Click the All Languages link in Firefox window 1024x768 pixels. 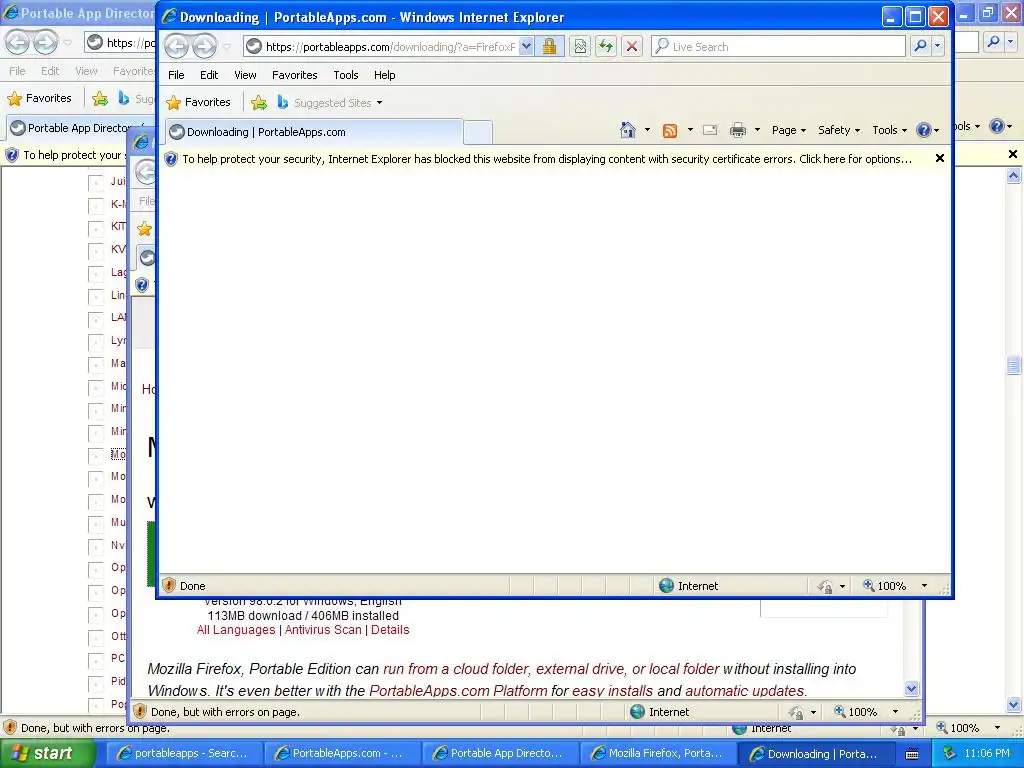pyautogui.click(x=236, y=630)
